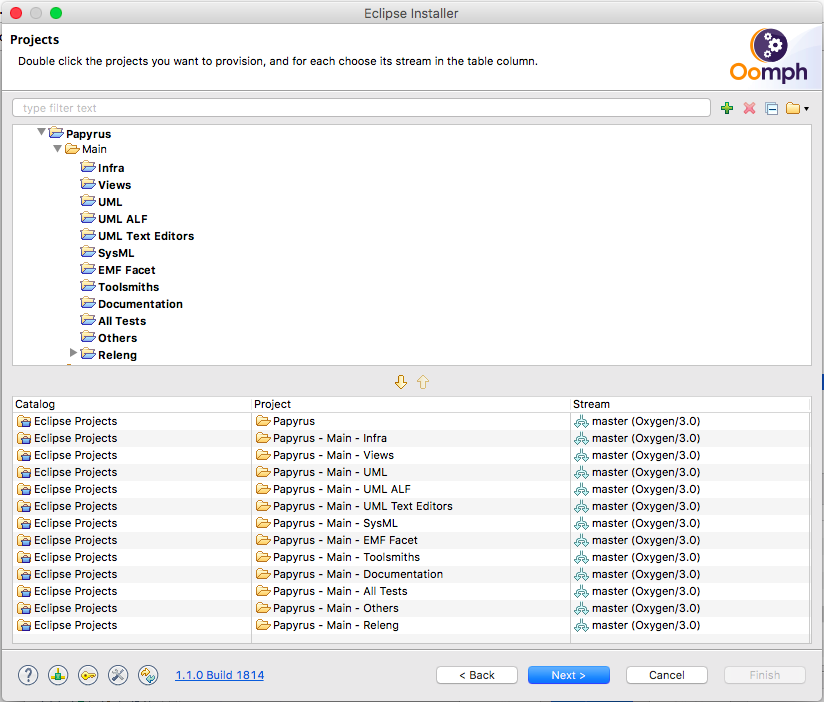
Task: Click the folder icon beside All Tests
Action: coord(88,320)
